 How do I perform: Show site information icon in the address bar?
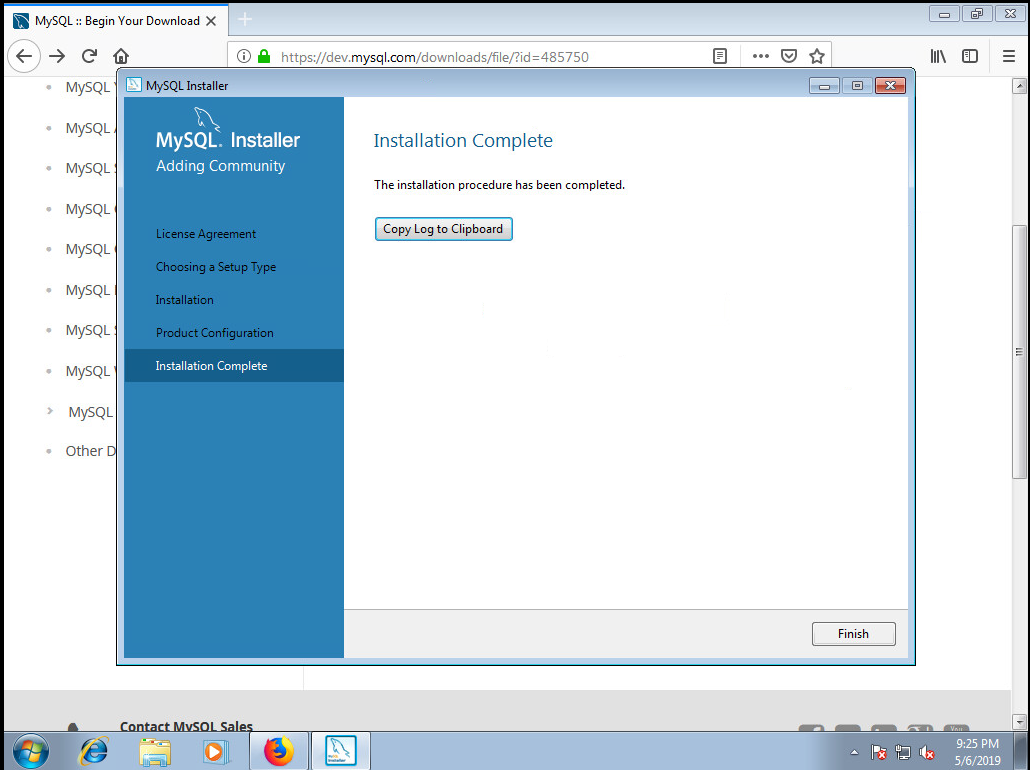[244, 57]
